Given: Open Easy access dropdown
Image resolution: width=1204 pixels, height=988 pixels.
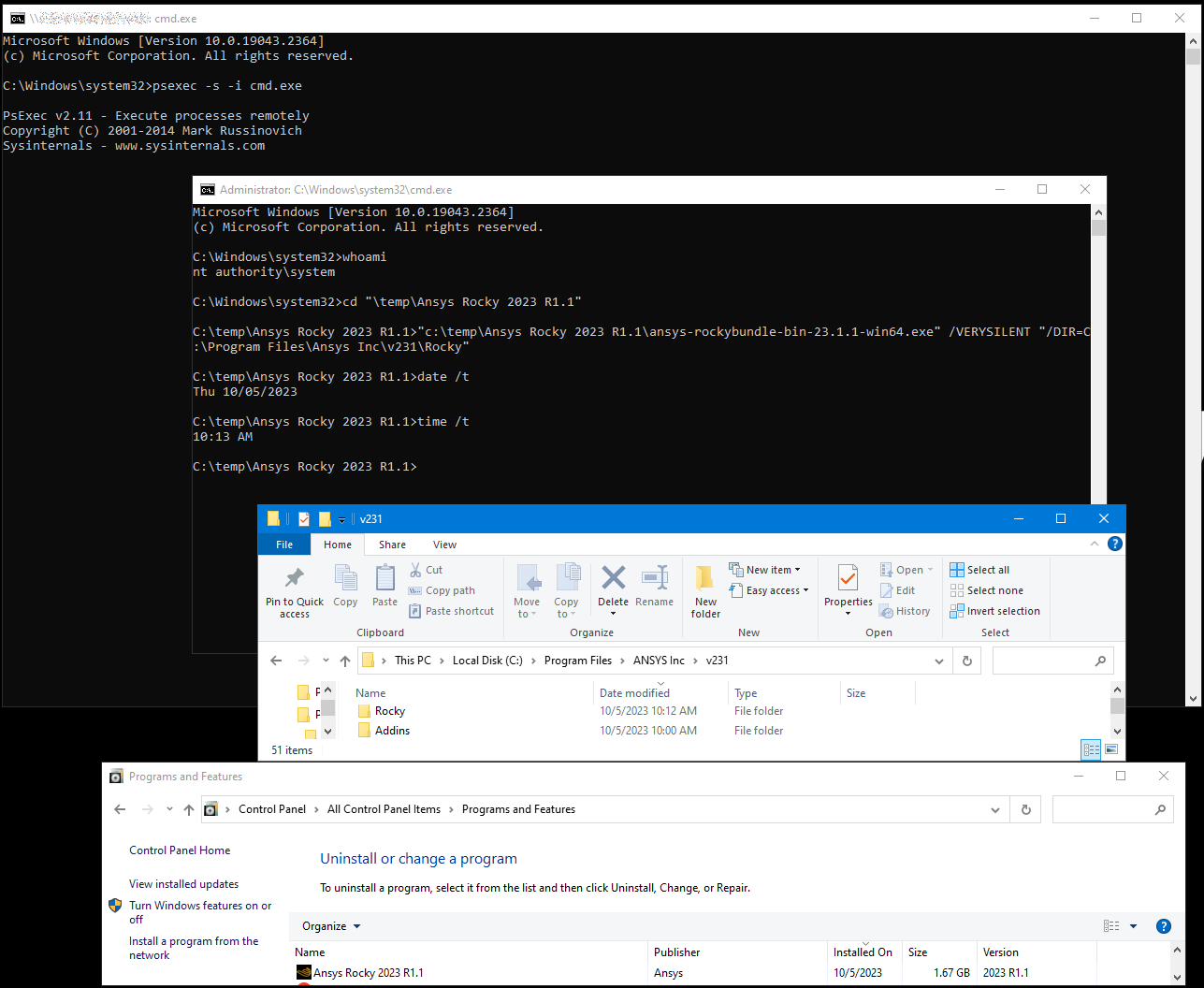Looking at the screenshot, I should click(x=769, y=590).
